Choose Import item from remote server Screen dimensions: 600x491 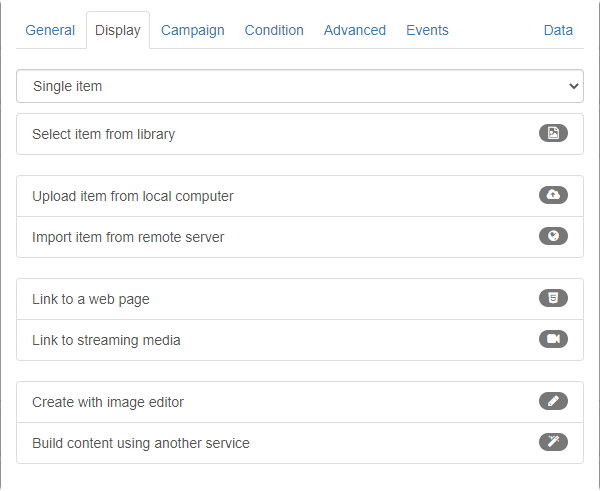pos(300,237)
